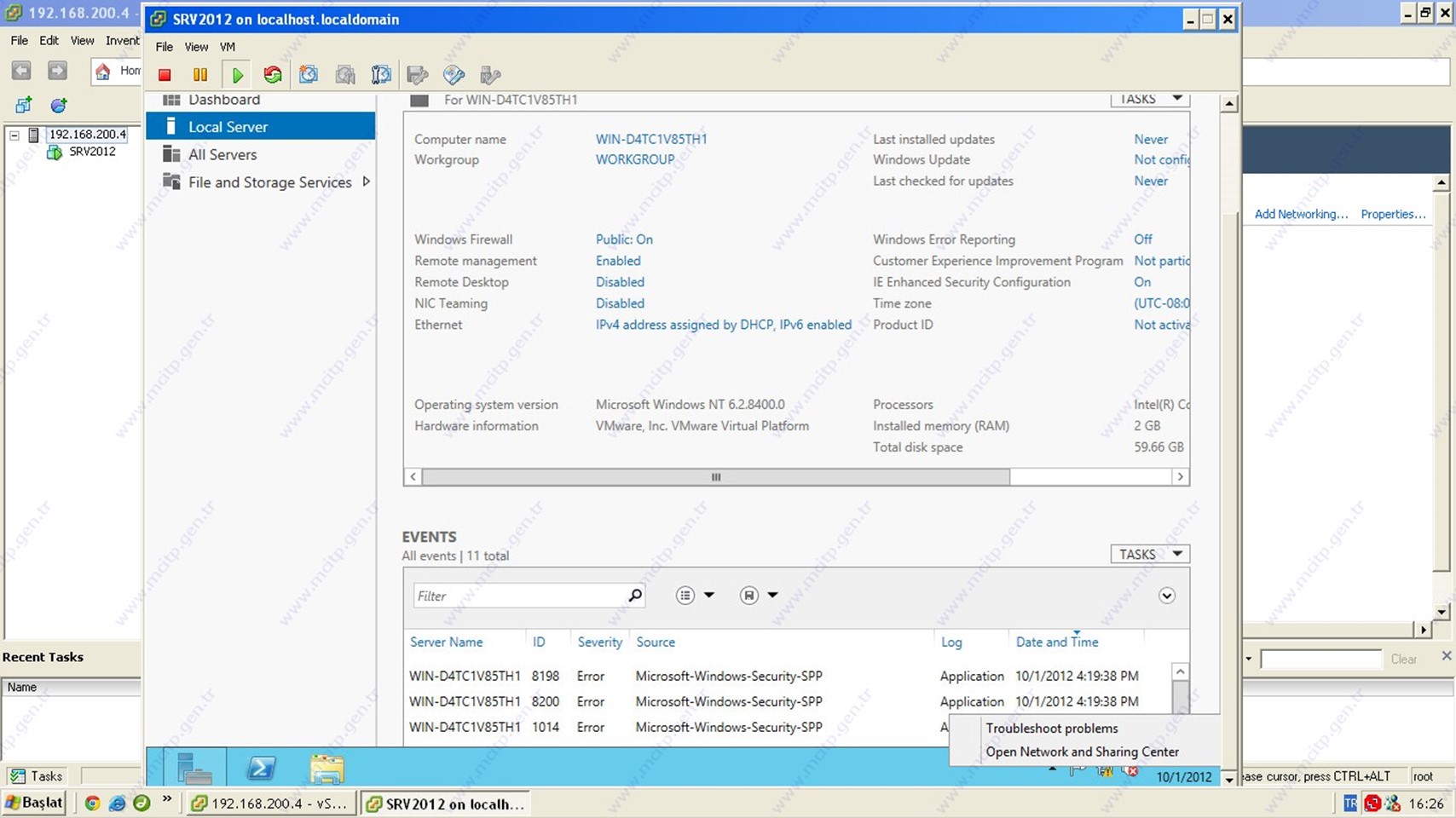1456x818 pixels.
Task: Click the search magnifier in the events filter
Action: [635, 596]
